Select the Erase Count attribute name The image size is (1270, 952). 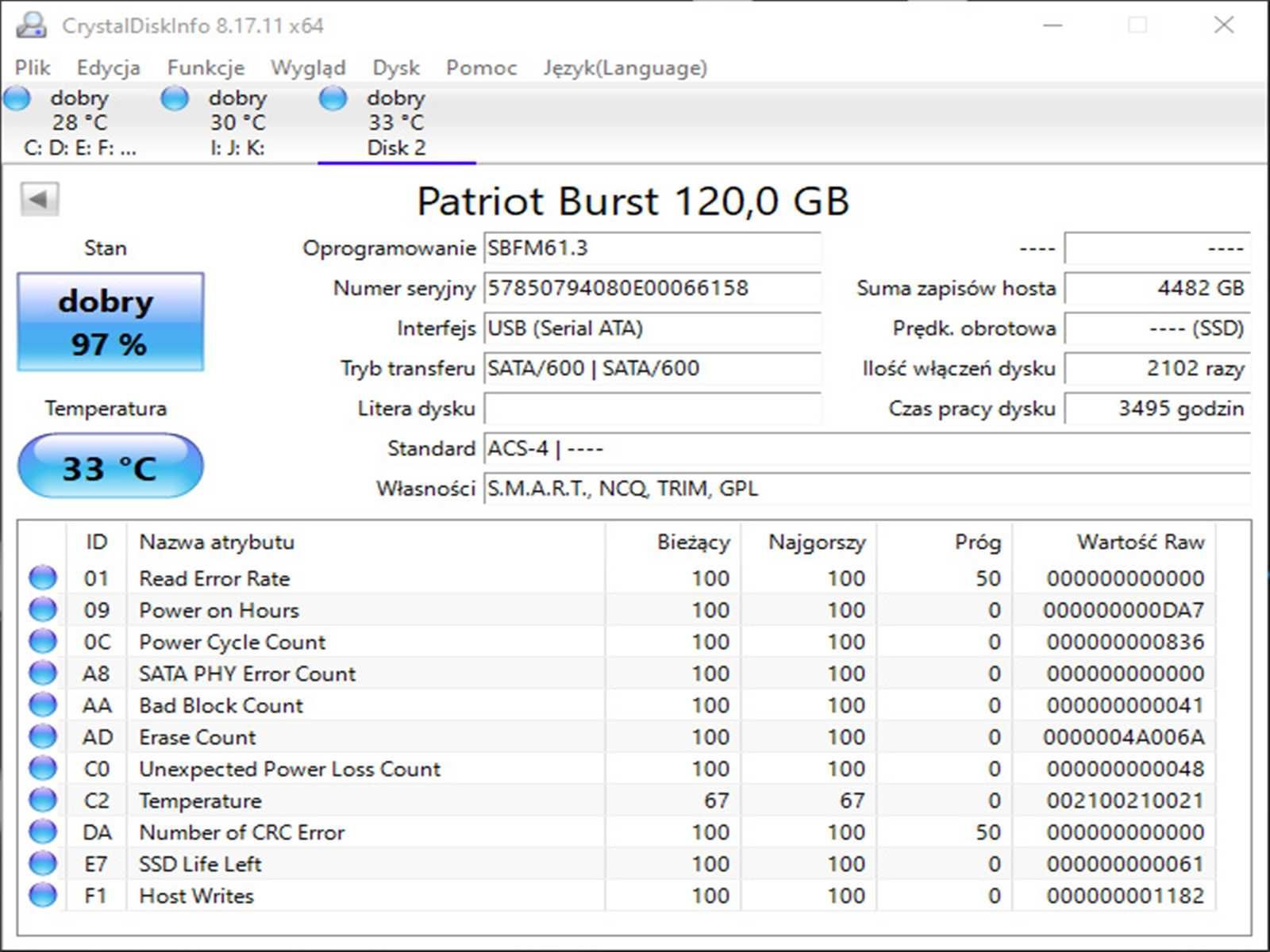point(198,737)
